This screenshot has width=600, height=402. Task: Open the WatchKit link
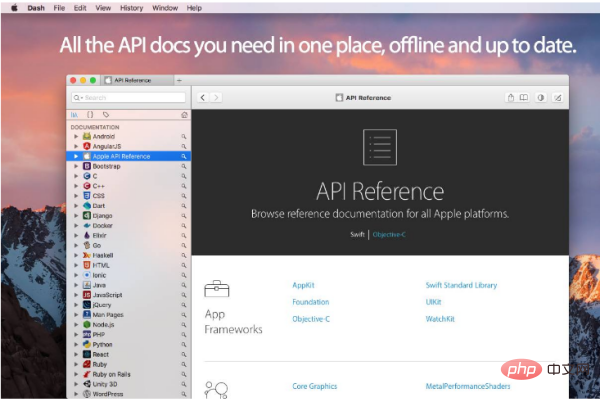click(x=440, y=319)
